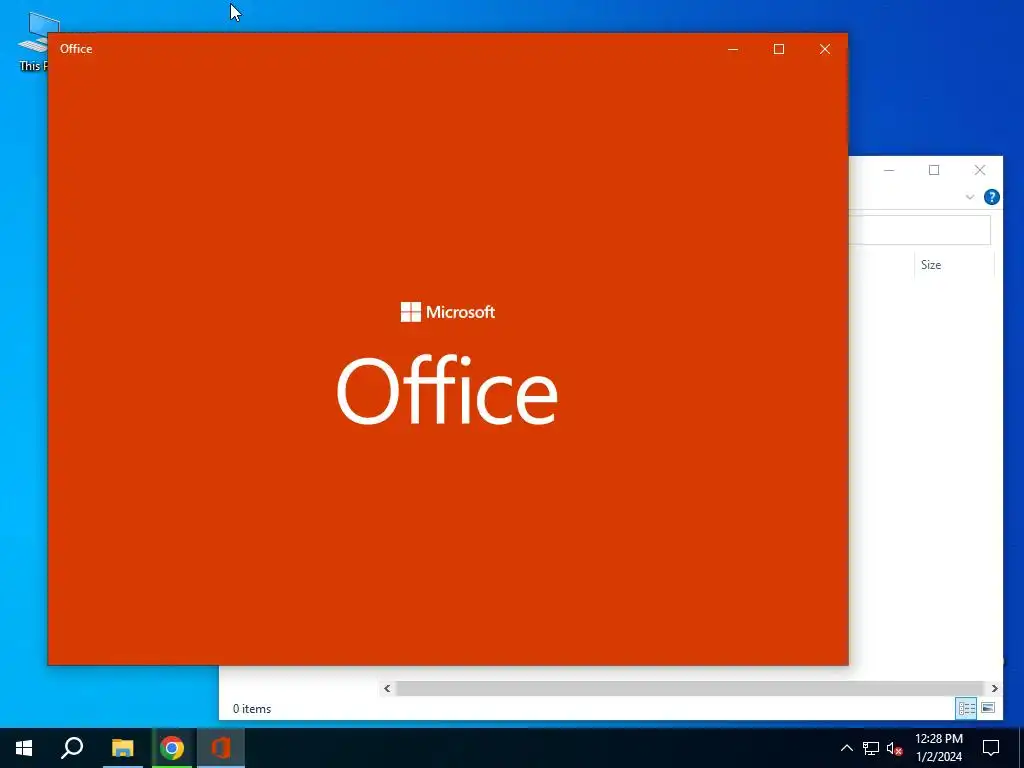The image size is (1024, 768).
Task: Minimize the Office splash window
Action: tap(733, 49)
